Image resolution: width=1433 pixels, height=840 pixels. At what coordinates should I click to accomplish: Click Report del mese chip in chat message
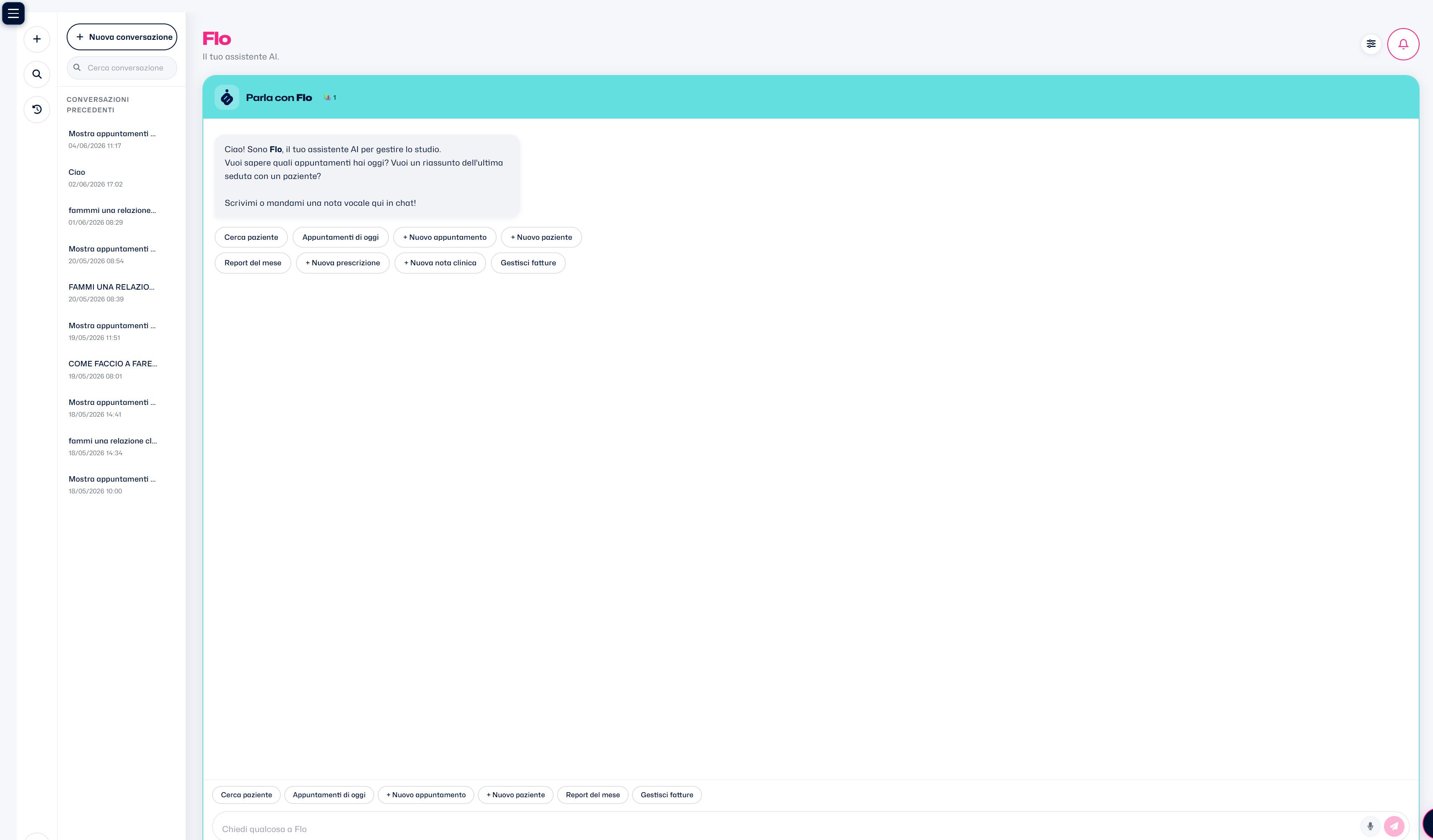(x=252, y=263)
